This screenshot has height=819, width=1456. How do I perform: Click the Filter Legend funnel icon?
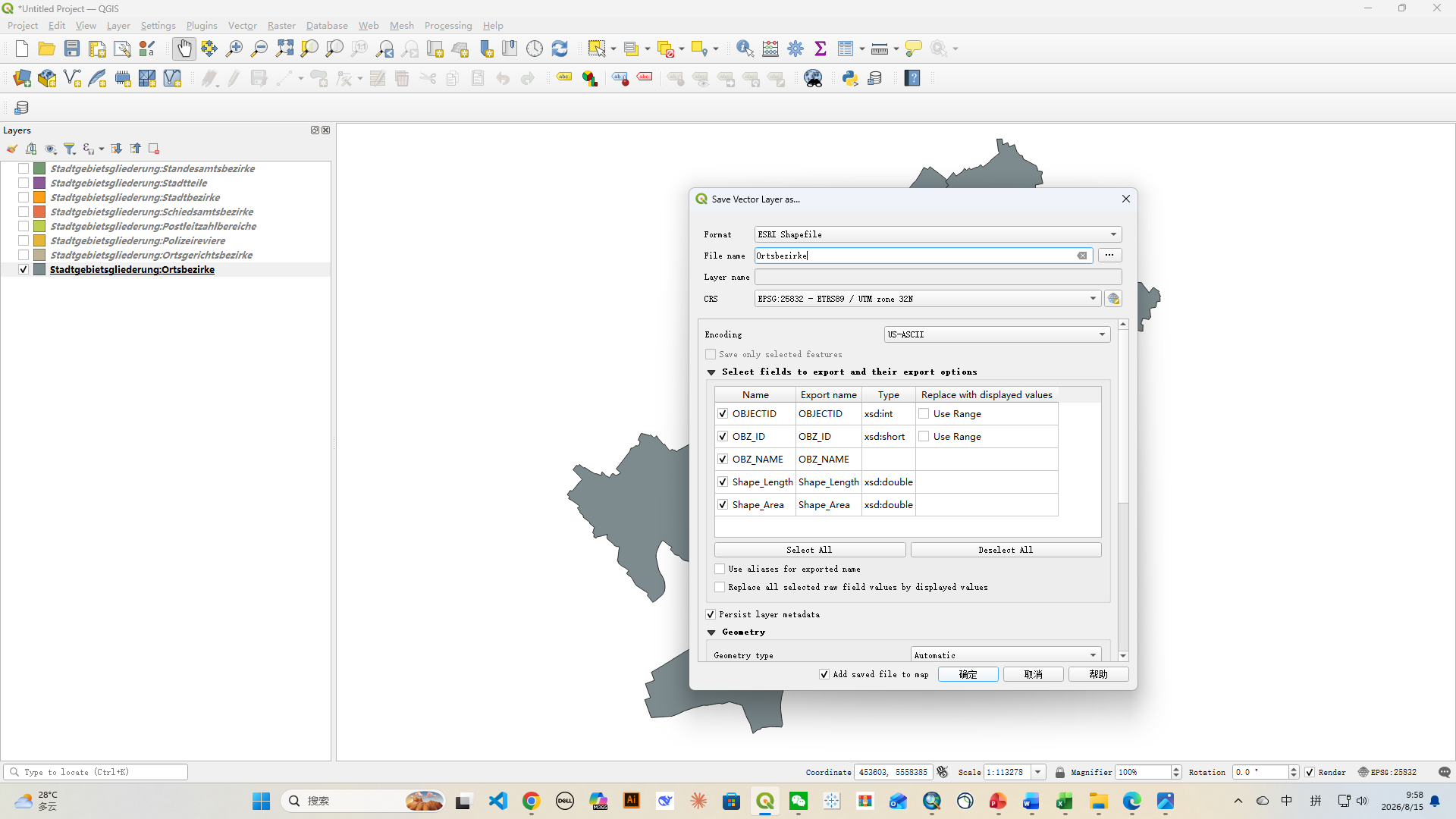[x=70, y=149]
